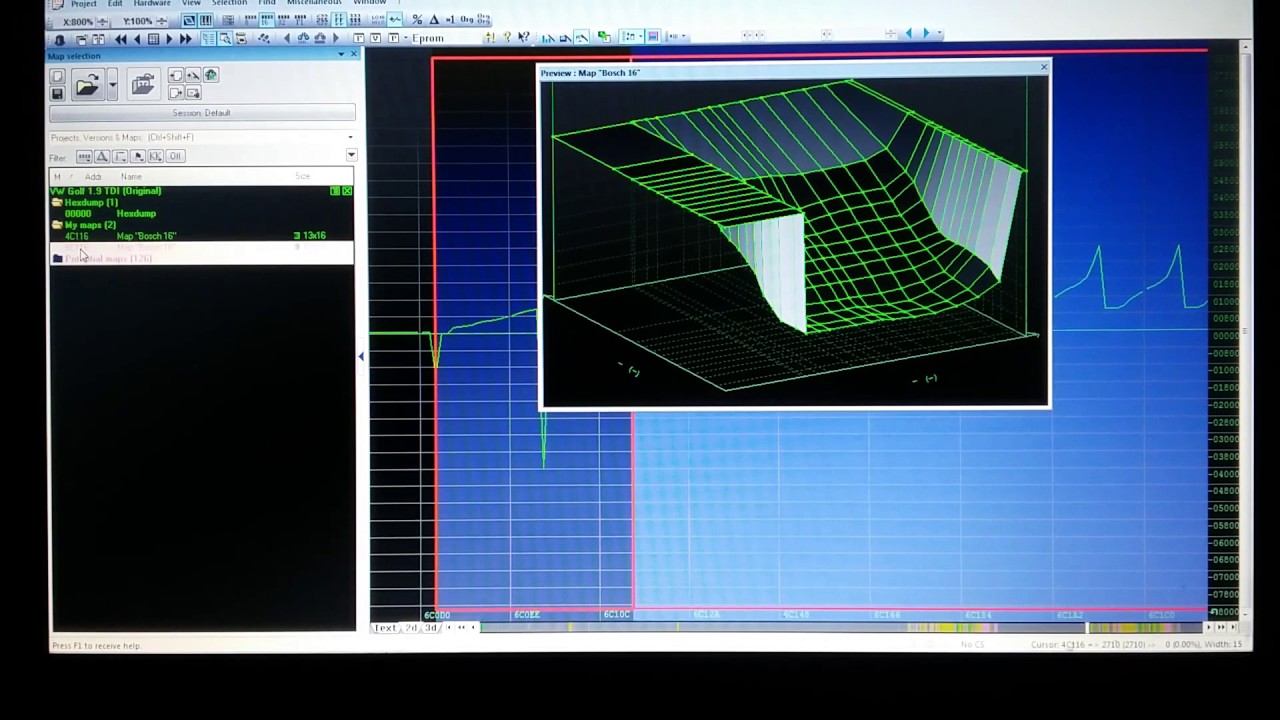This screenshot has height=720, width=1280.
Task: Collapse the Map selection side panel arrow
Action: point(361,356)
